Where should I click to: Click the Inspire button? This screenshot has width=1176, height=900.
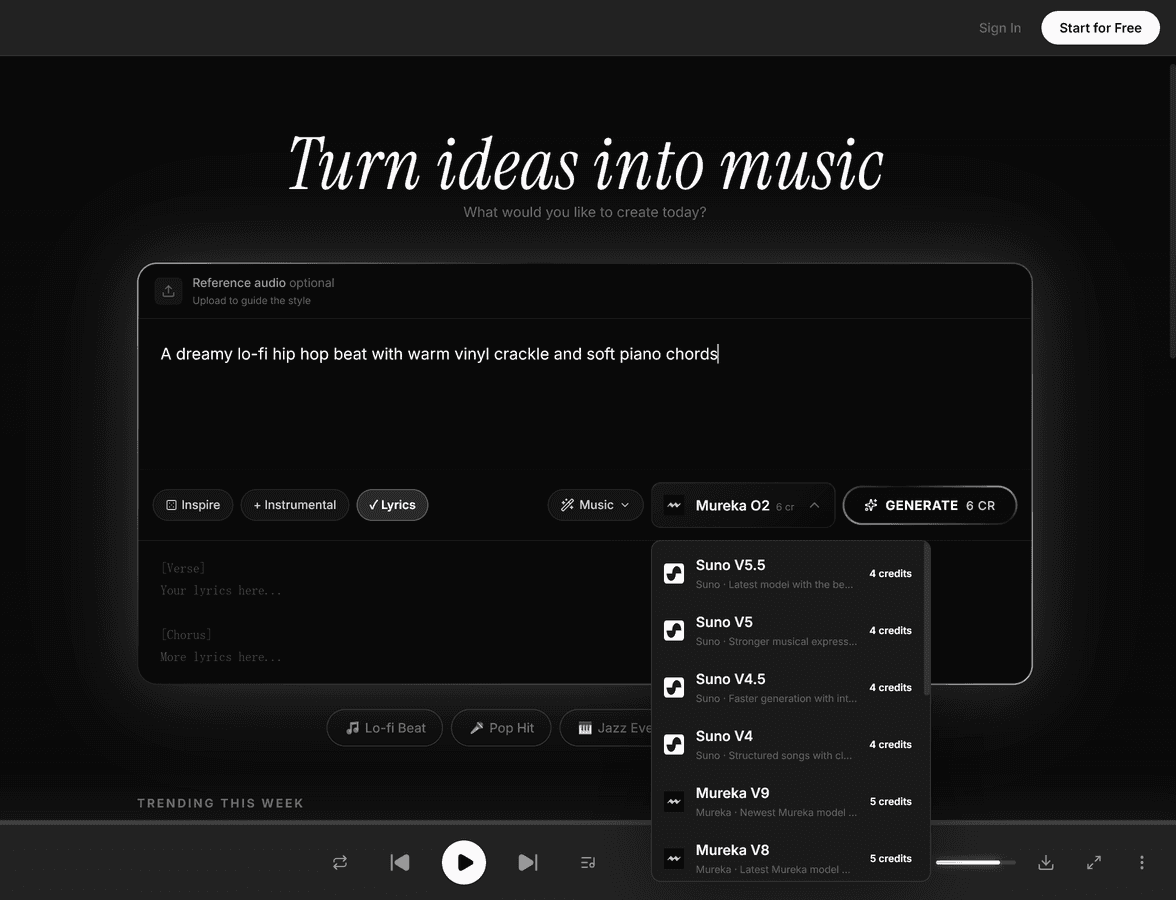[193, 505]
